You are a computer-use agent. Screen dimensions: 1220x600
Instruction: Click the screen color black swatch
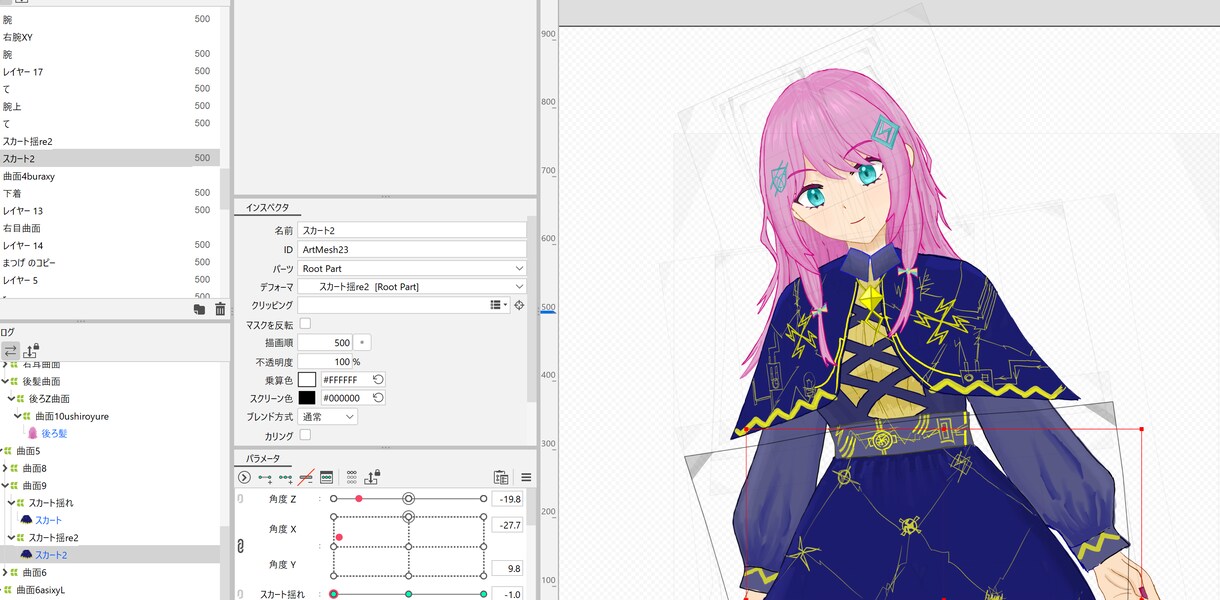pyautogui.click(x=307, y=398)
